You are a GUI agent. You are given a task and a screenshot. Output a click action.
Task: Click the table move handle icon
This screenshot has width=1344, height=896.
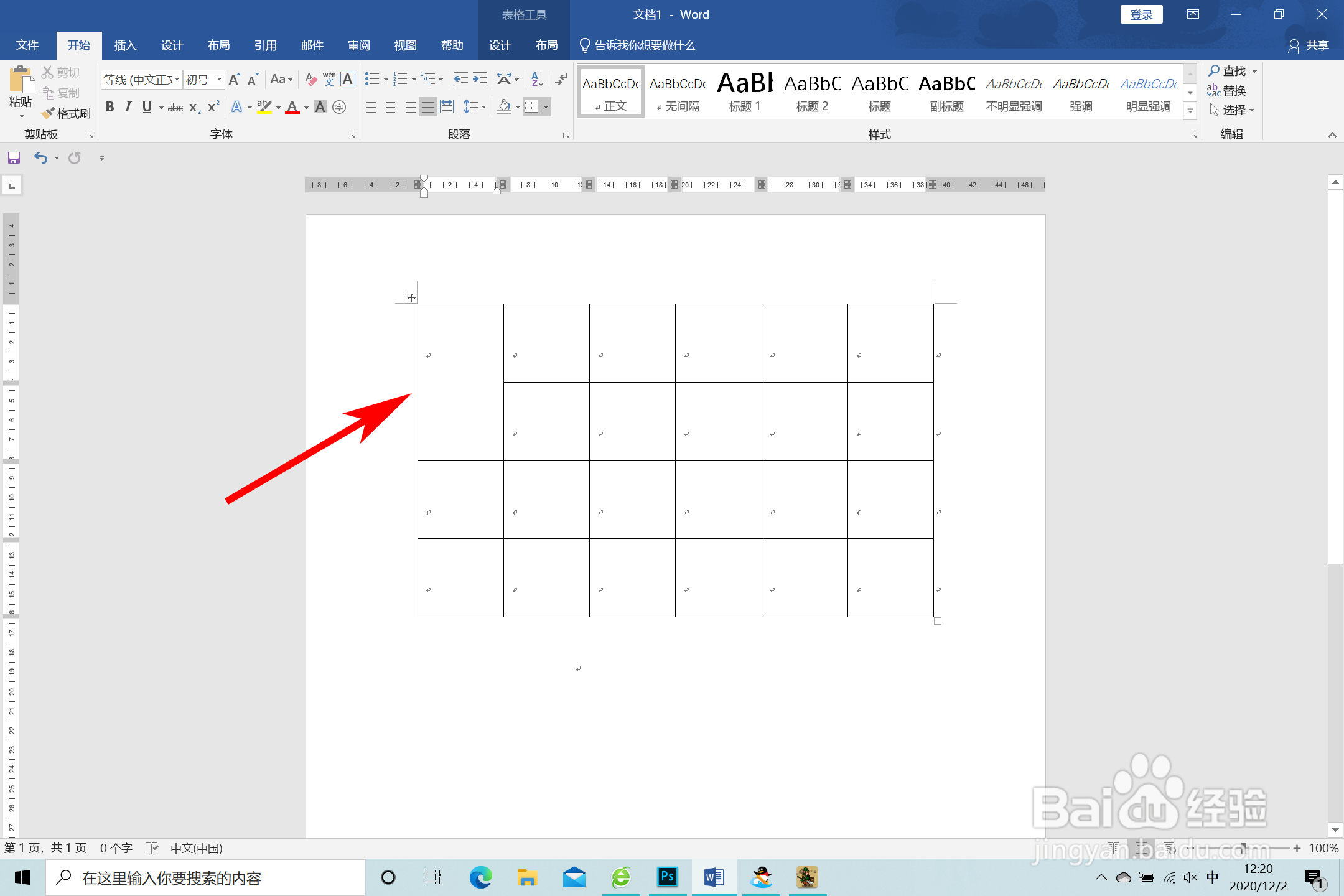click(411, 297)
